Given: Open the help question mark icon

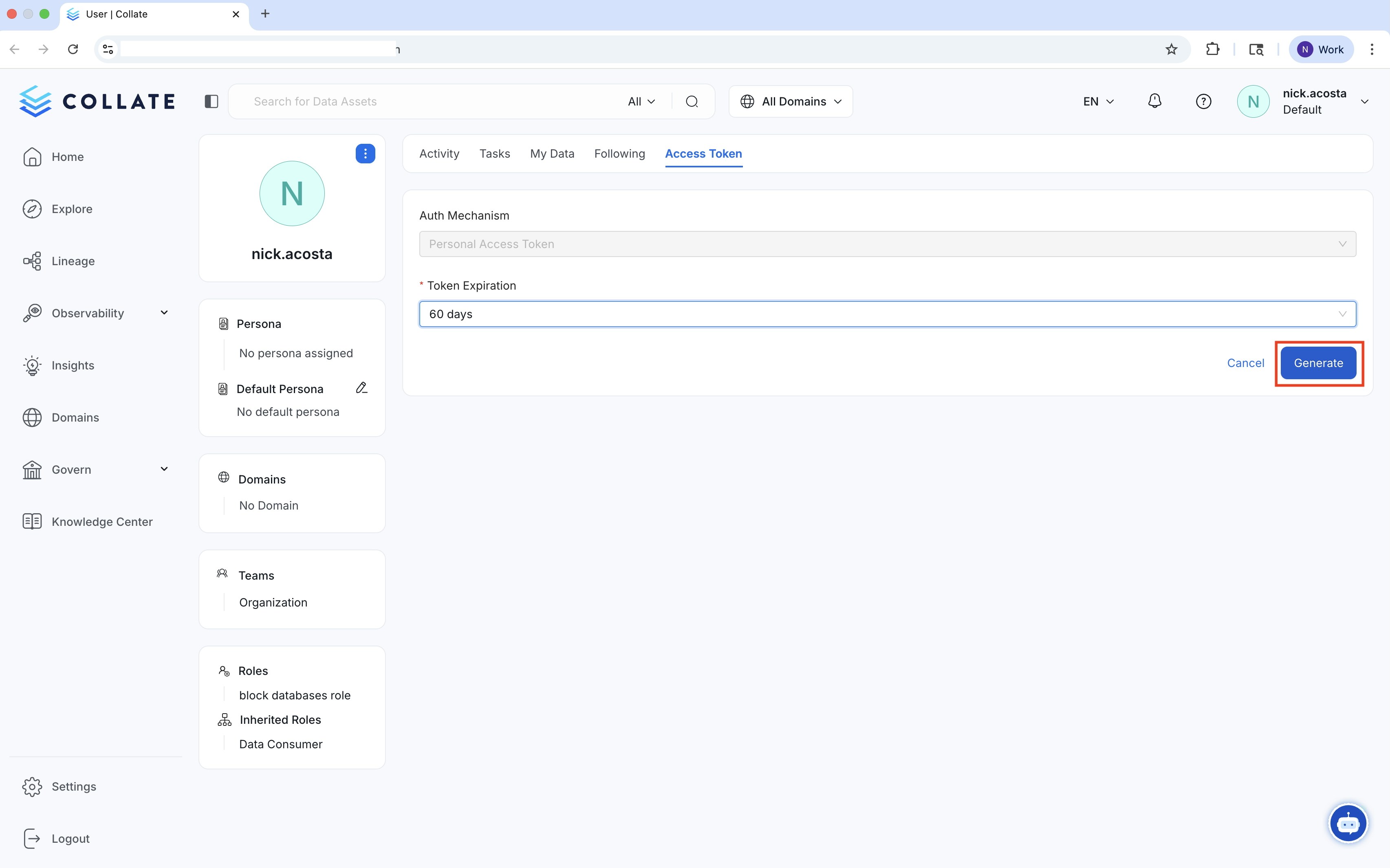Looking at the screenshot, I should [1203, 101].
